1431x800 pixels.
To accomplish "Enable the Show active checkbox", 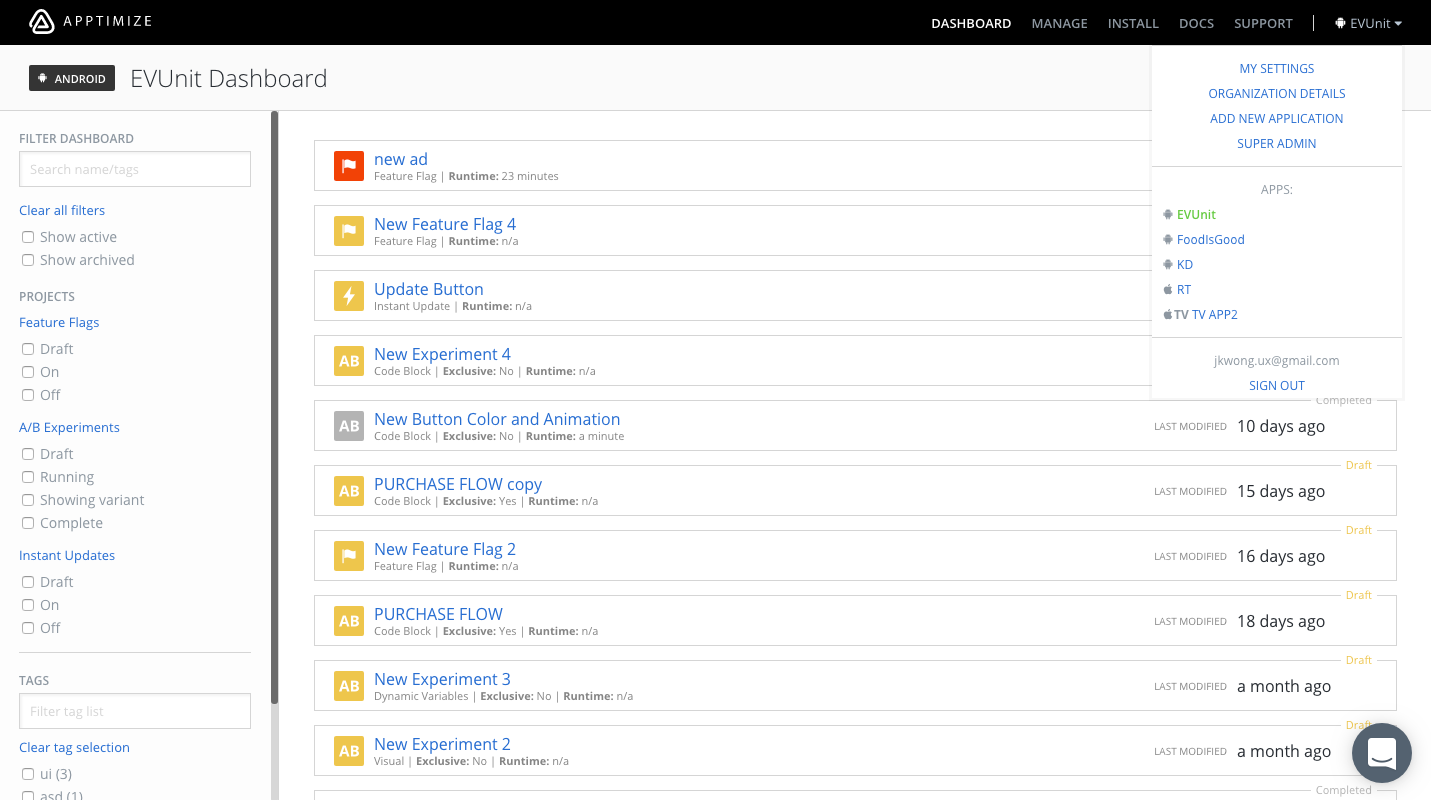I will [28, 237].
